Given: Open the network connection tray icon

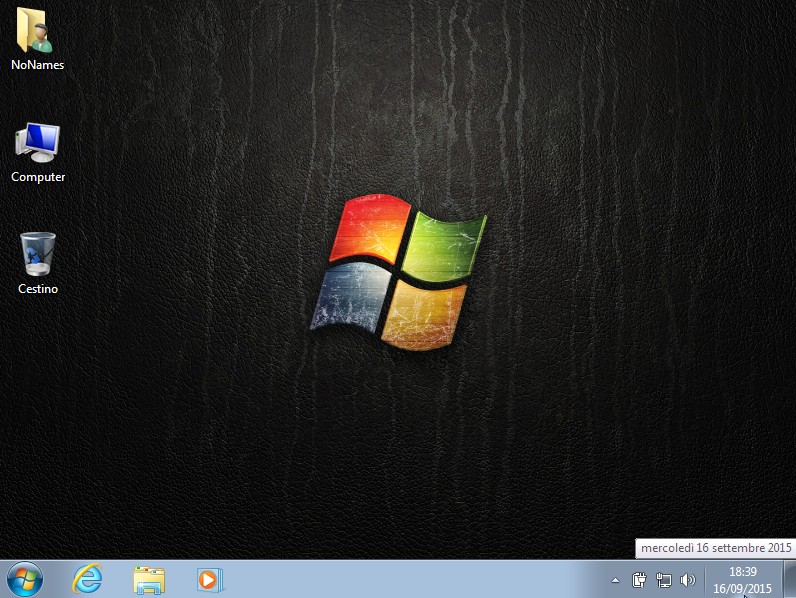Looking at the screenshot, I should 664,580.
